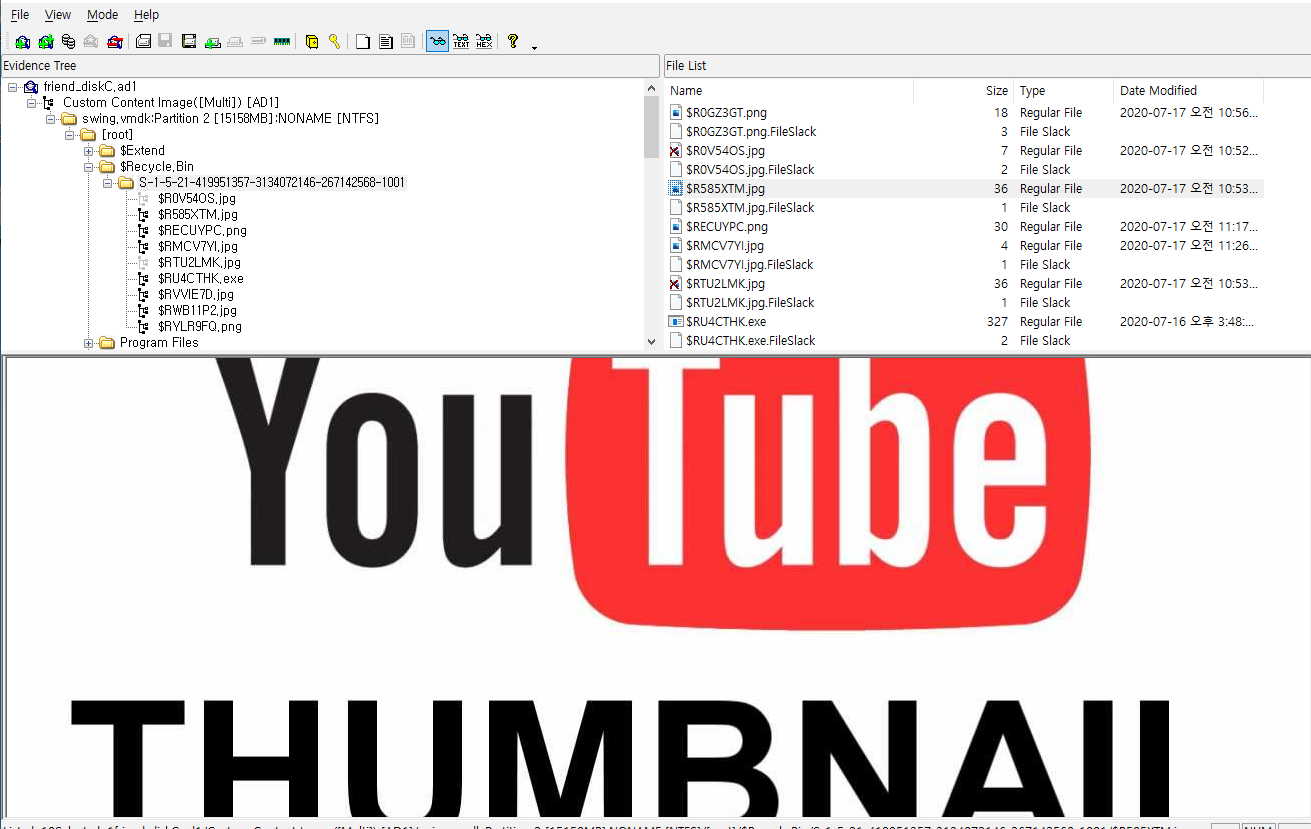Click Detect EFS Encryption key icon

pos(334,42)
